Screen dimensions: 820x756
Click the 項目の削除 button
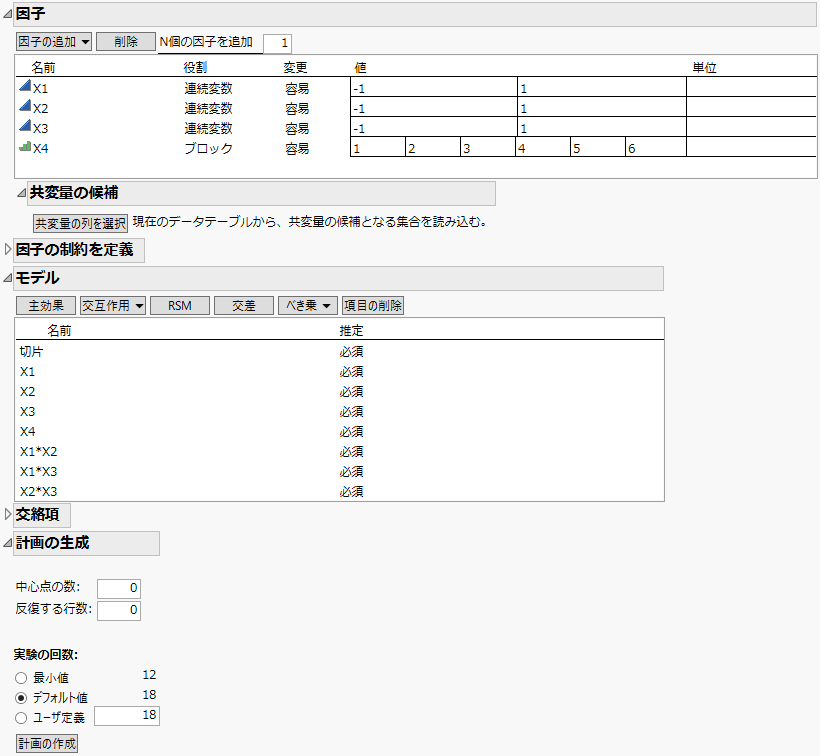pos(371,305)
